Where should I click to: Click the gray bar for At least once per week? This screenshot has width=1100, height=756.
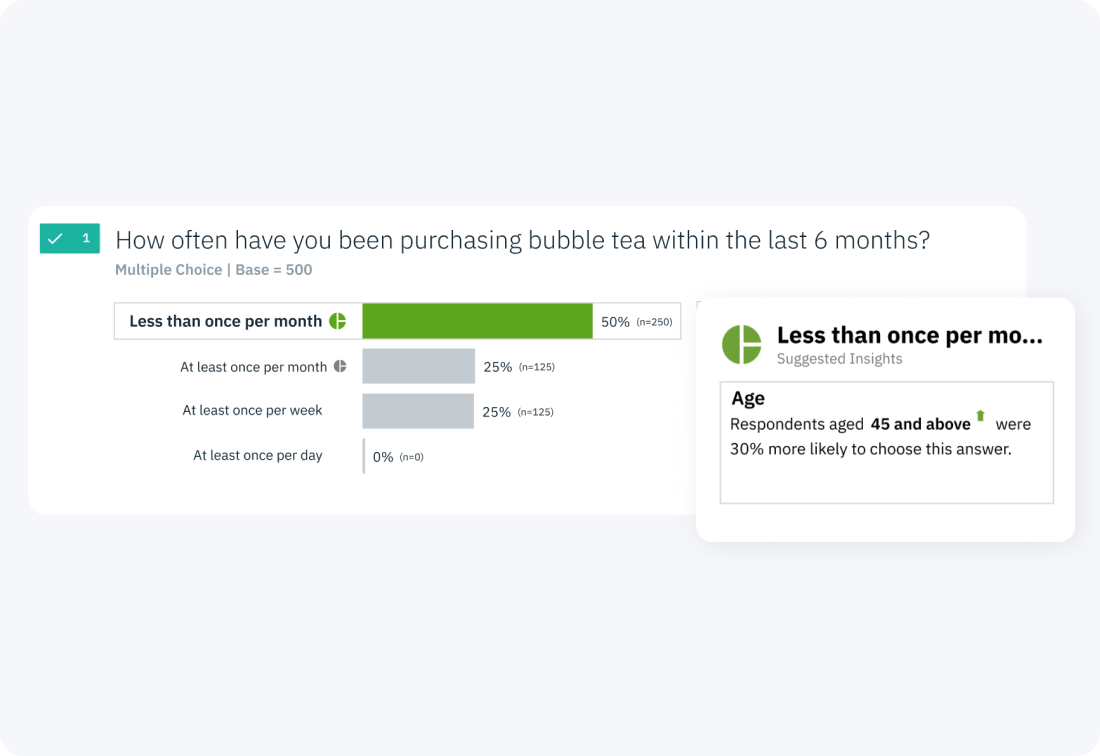pos(418,411)
